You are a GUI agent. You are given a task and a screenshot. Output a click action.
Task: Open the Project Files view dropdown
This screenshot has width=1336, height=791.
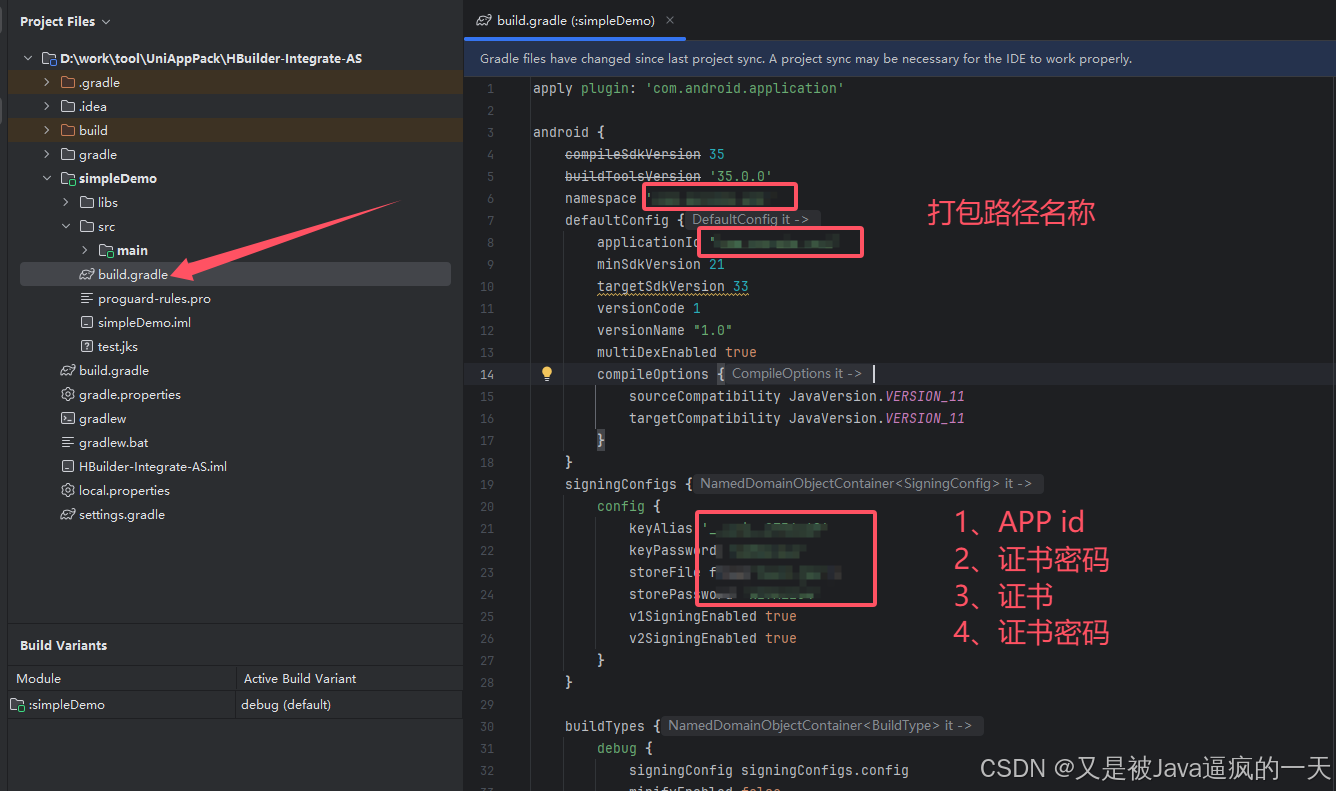[65, 21]
